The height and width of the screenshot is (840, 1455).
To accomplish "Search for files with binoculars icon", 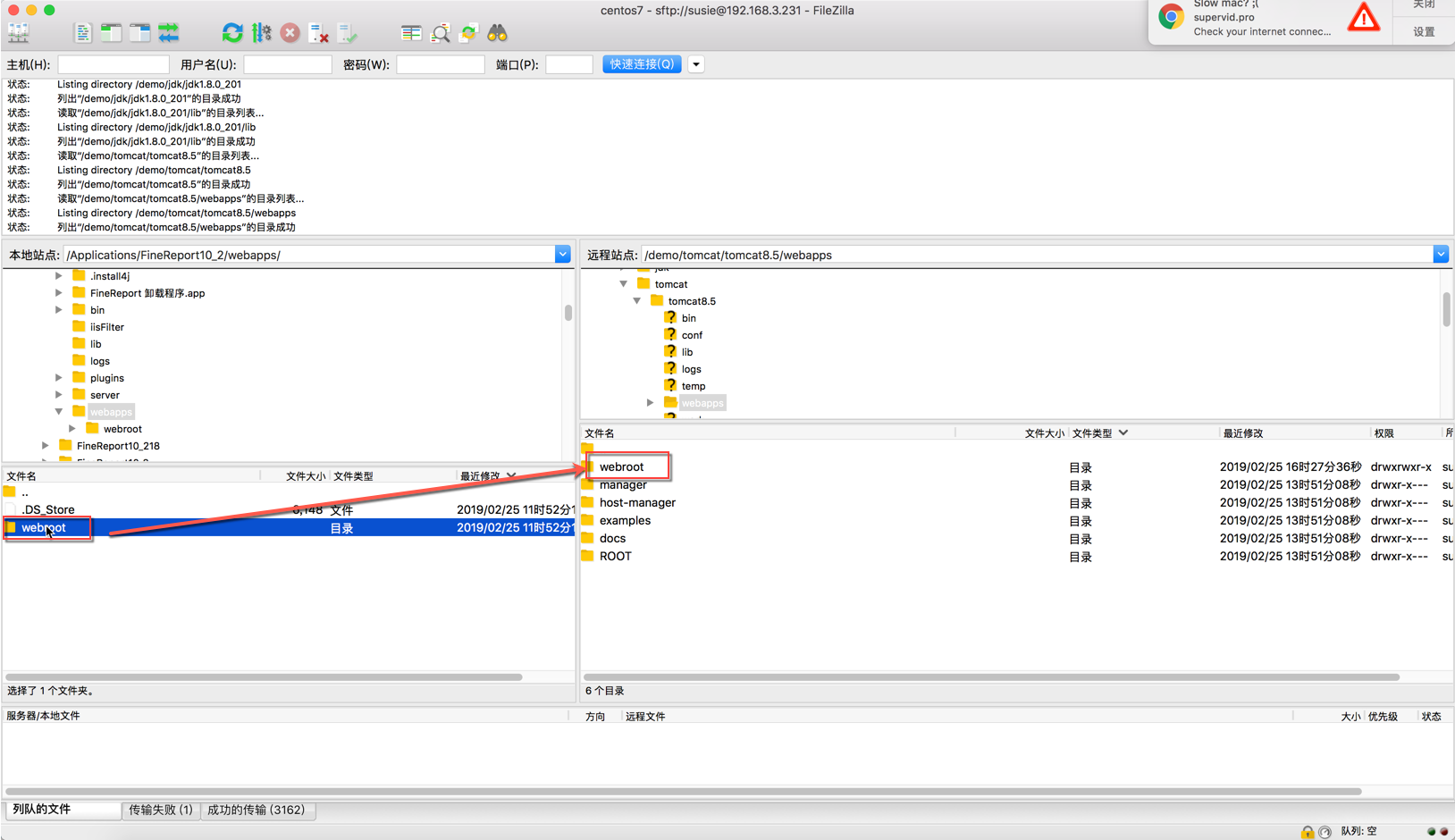I will pyautogui.click(x=497, y=34).
